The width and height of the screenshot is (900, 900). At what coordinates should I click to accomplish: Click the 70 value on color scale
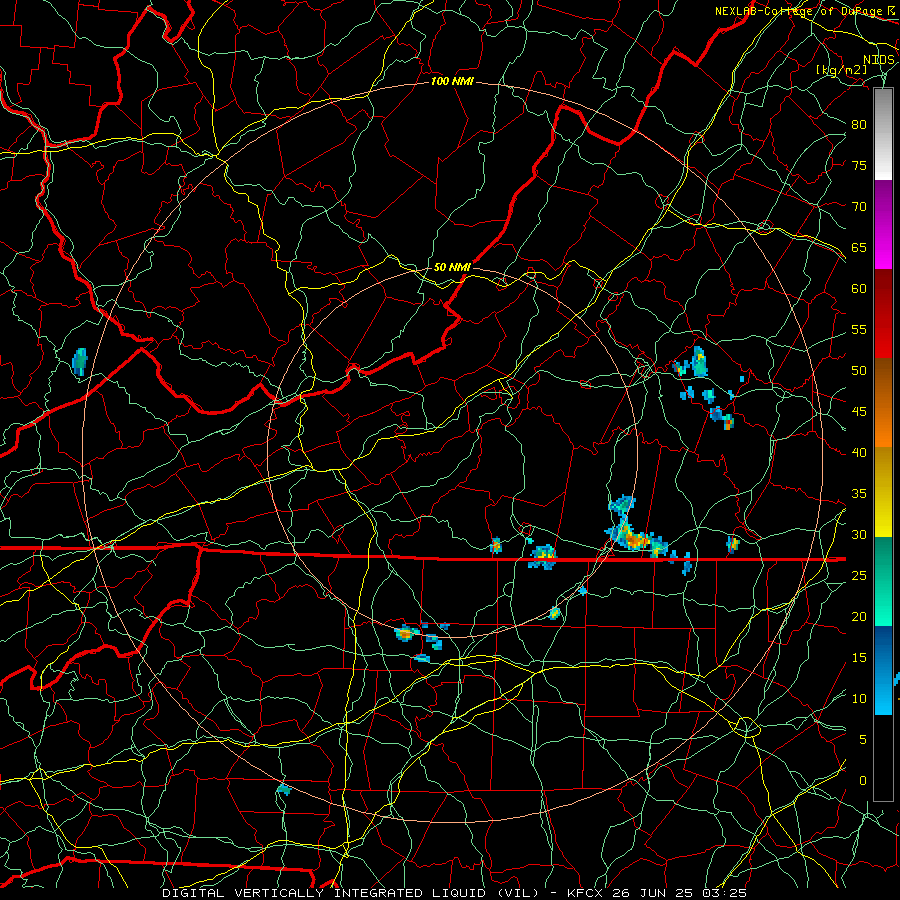tap(859, 207)
